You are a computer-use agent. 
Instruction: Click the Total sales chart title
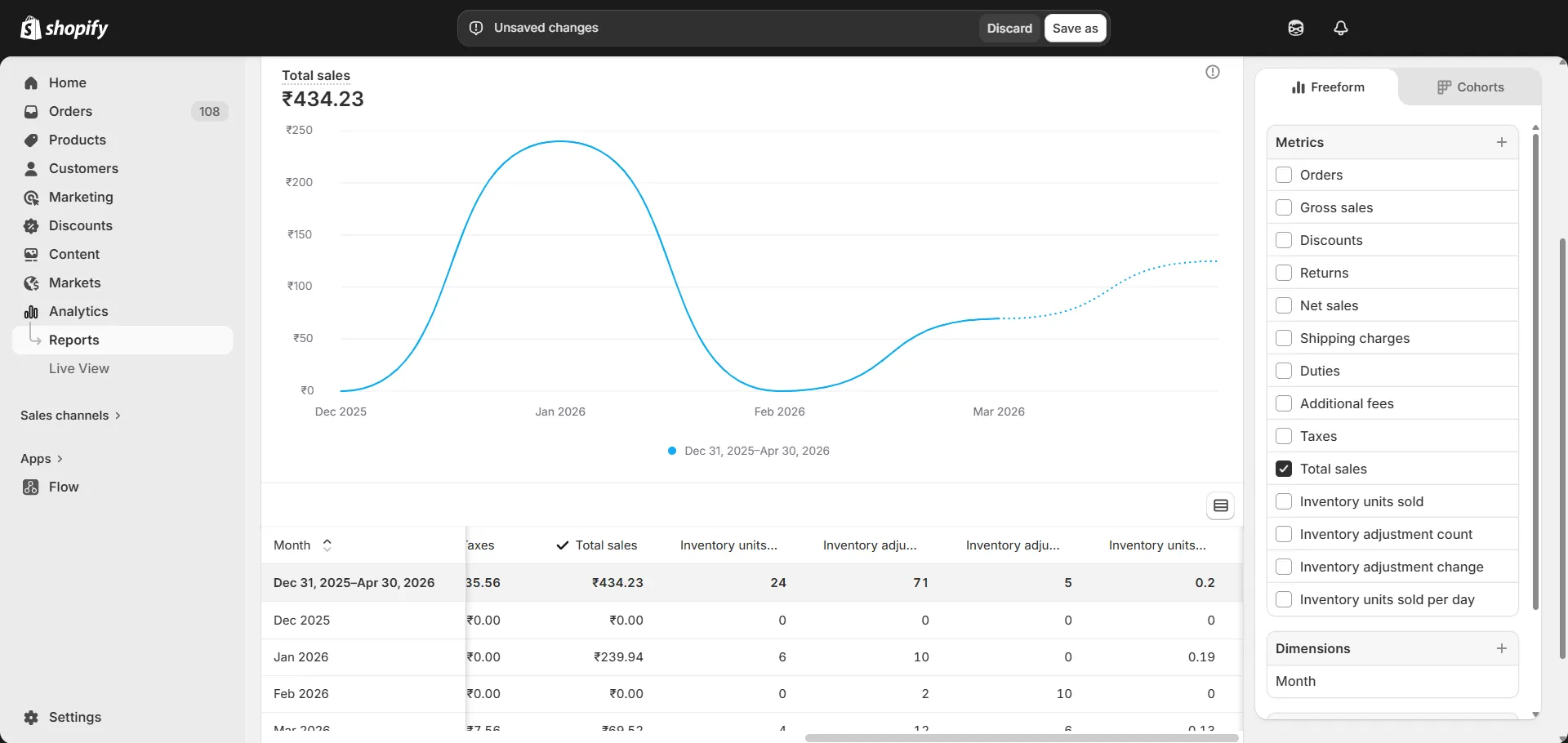pyautogui.click(x=316, y=75)
